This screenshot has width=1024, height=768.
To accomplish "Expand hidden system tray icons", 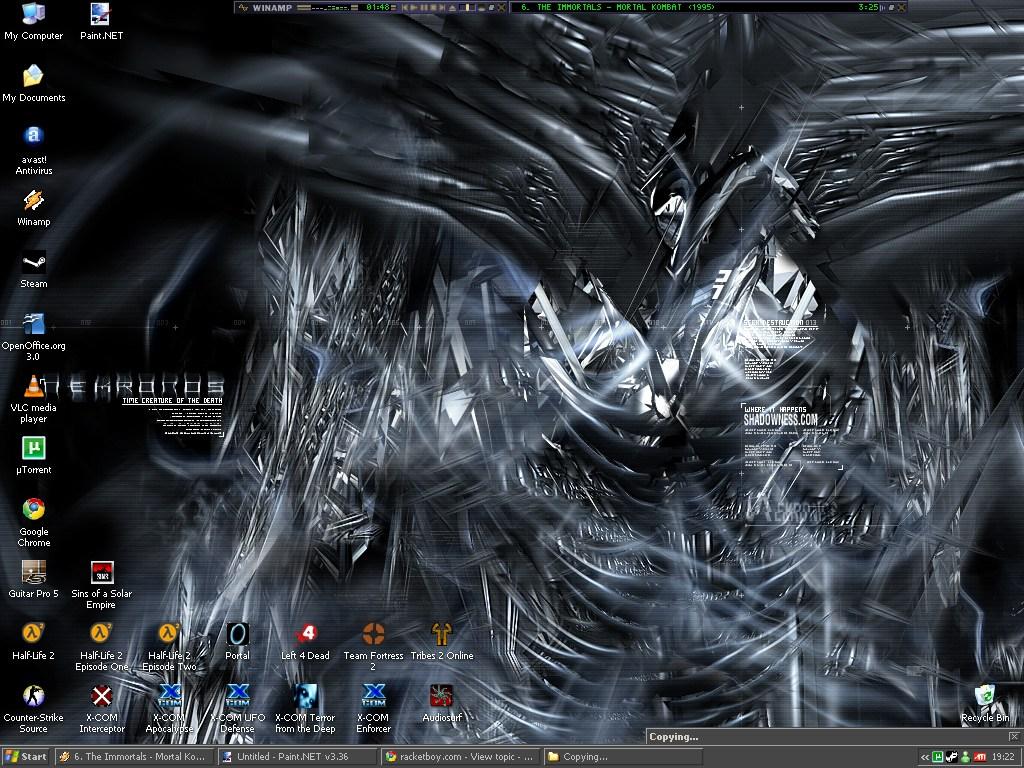I will point(925,758).
